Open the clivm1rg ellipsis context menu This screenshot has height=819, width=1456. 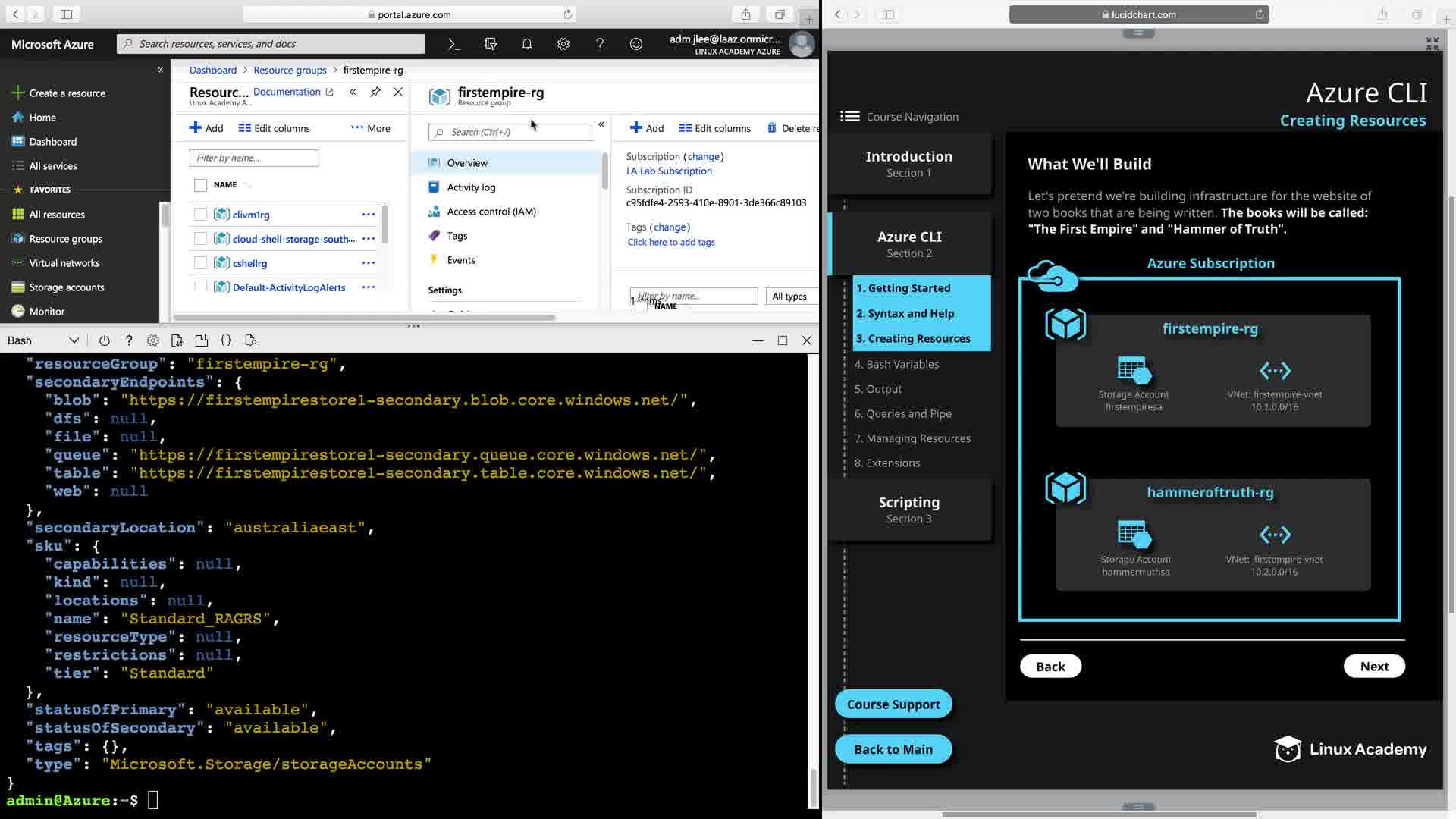pos(369,215)
